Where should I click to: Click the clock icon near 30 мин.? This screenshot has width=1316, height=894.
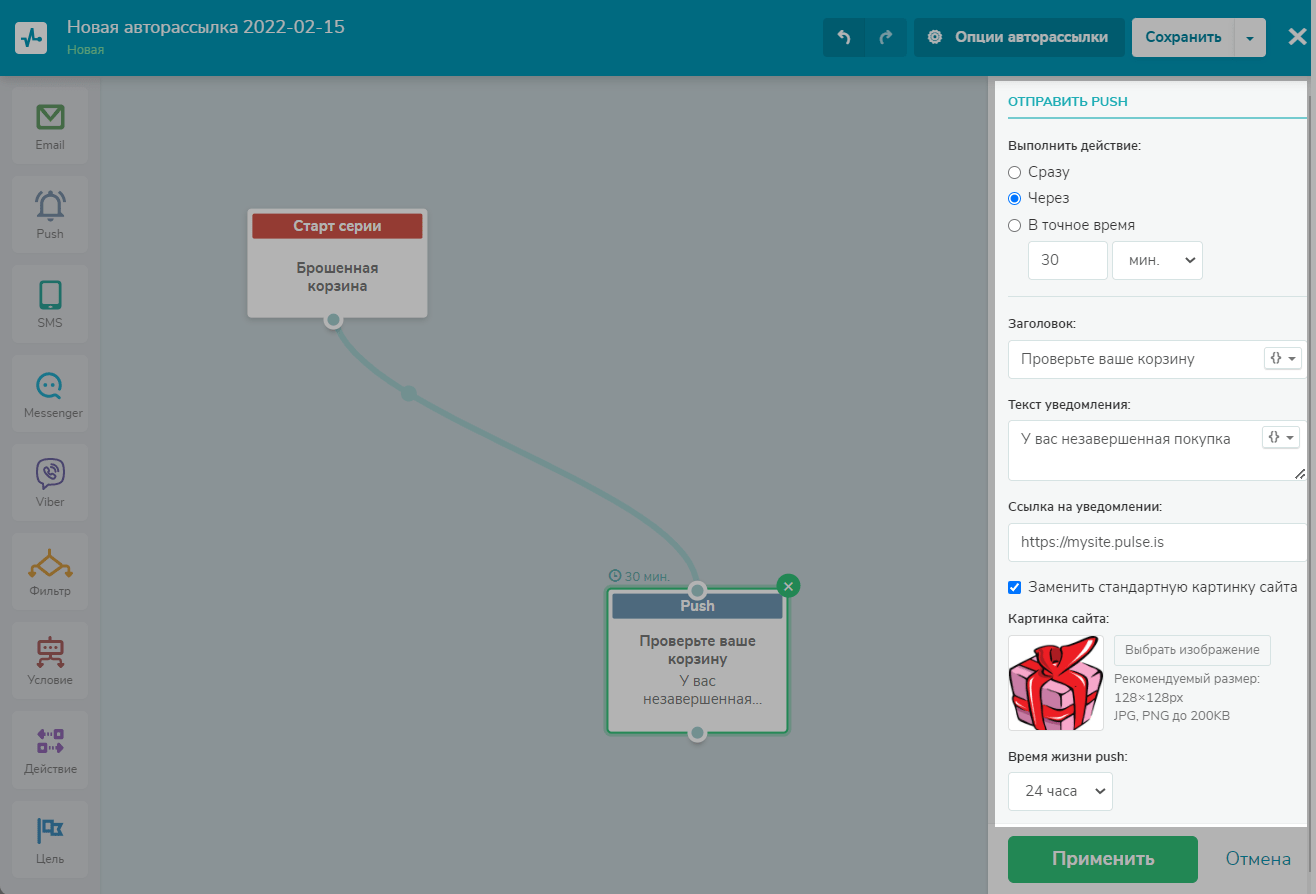tap(615, 576)
